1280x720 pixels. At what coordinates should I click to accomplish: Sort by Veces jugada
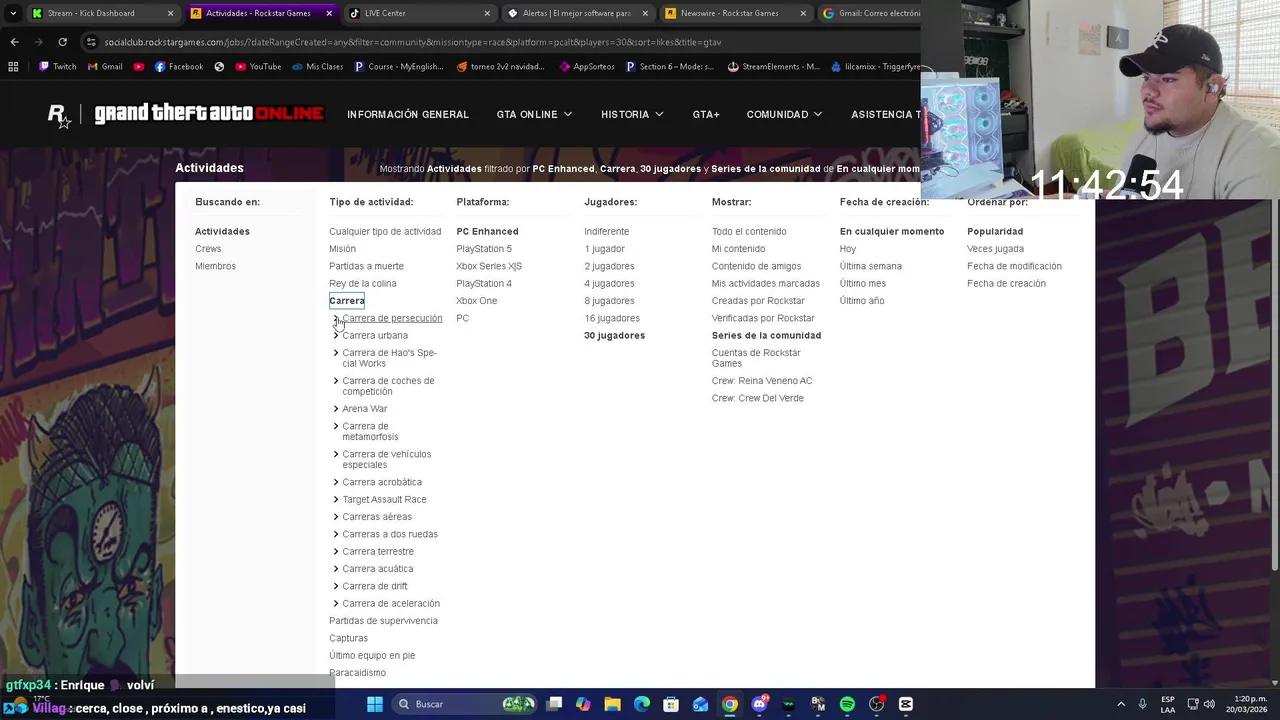pos(995,249)
